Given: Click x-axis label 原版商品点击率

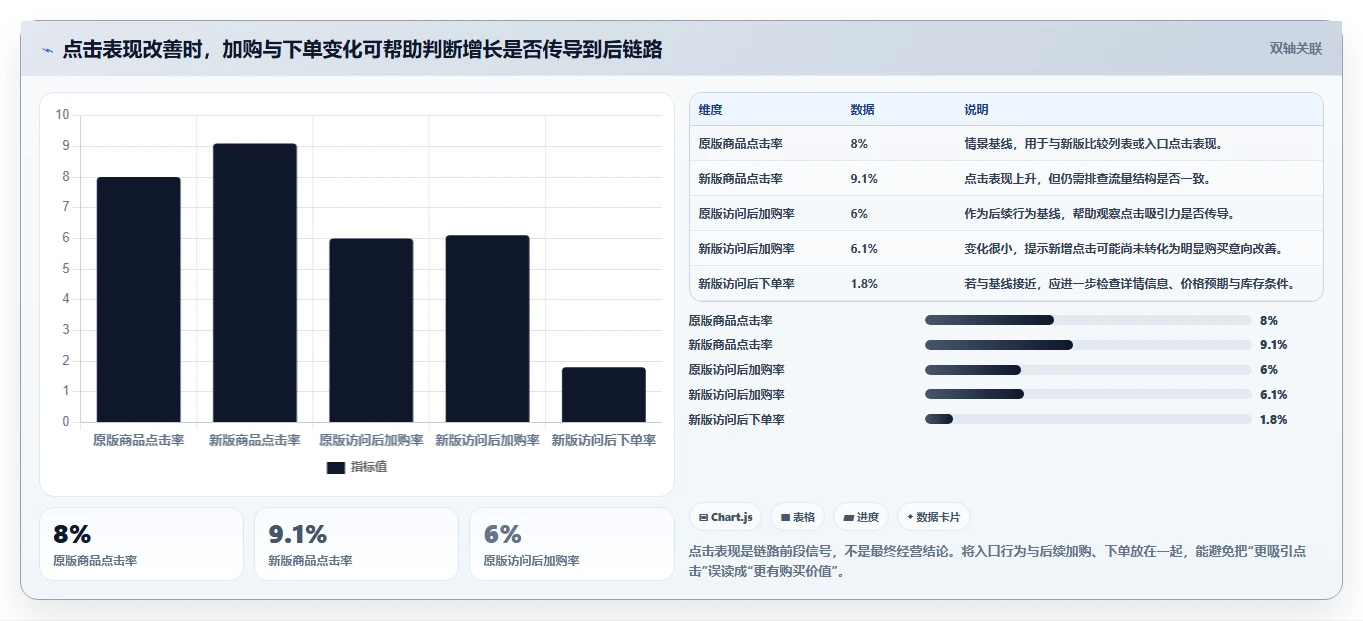Looking at the screenshot, I should (x=138, y=440).
